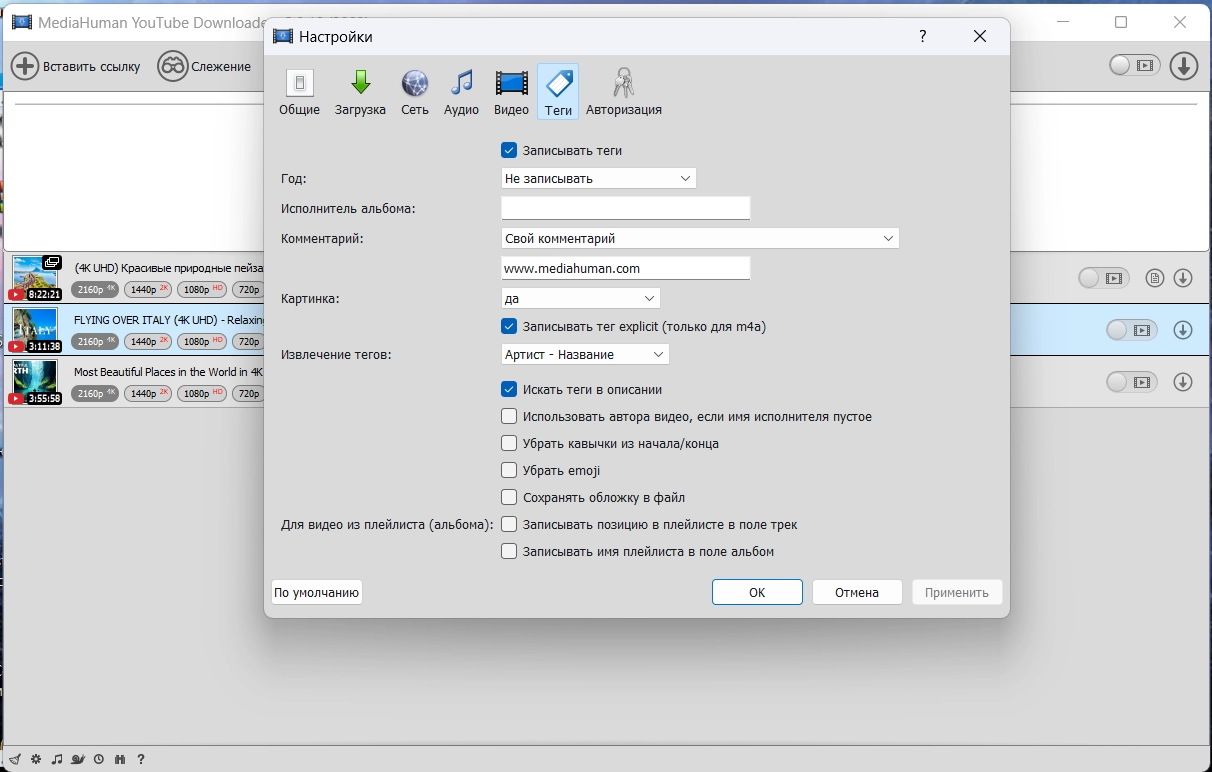The width and height of the screenshot is (1212, 772).
Task: Toggle video switch on Красивые природные пейзажи row
Action: 1103,278
